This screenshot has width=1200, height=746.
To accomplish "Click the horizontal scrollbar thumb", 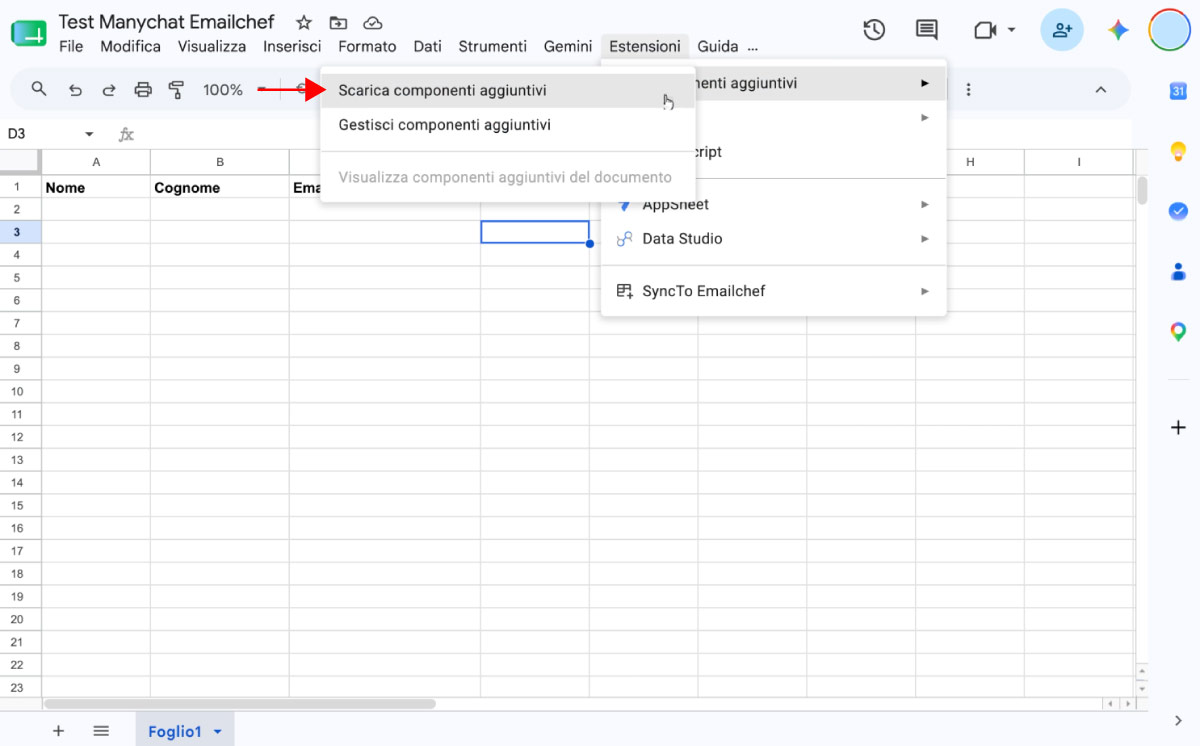I will tap(240, 704).
